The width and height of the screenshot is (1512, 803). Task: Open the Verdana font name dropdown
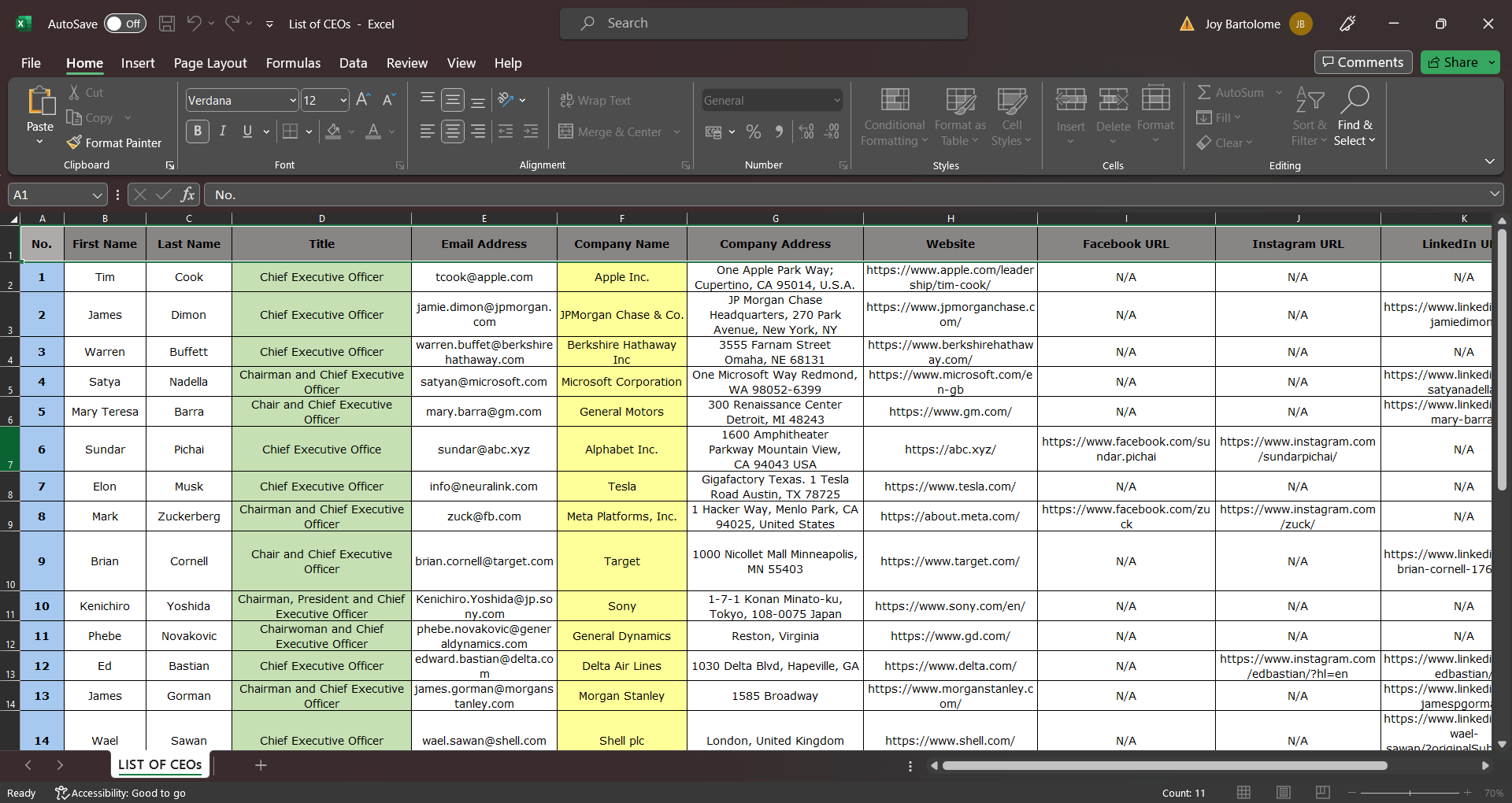click(293, 101)
